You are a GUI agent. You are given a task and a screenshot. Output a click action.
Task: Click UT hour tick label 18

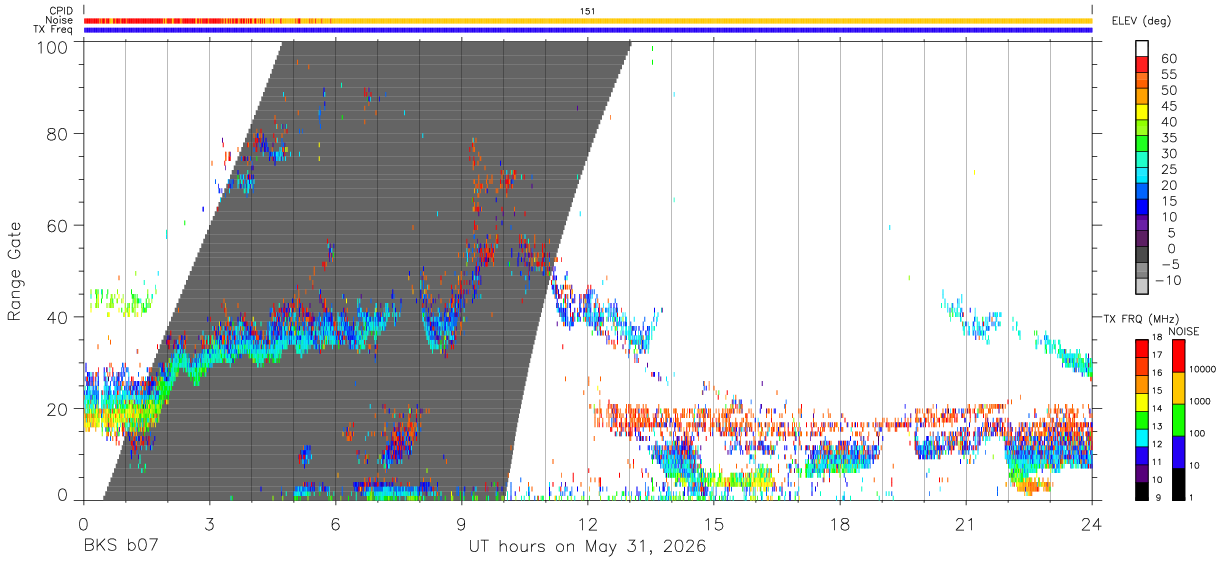point(839,523)
